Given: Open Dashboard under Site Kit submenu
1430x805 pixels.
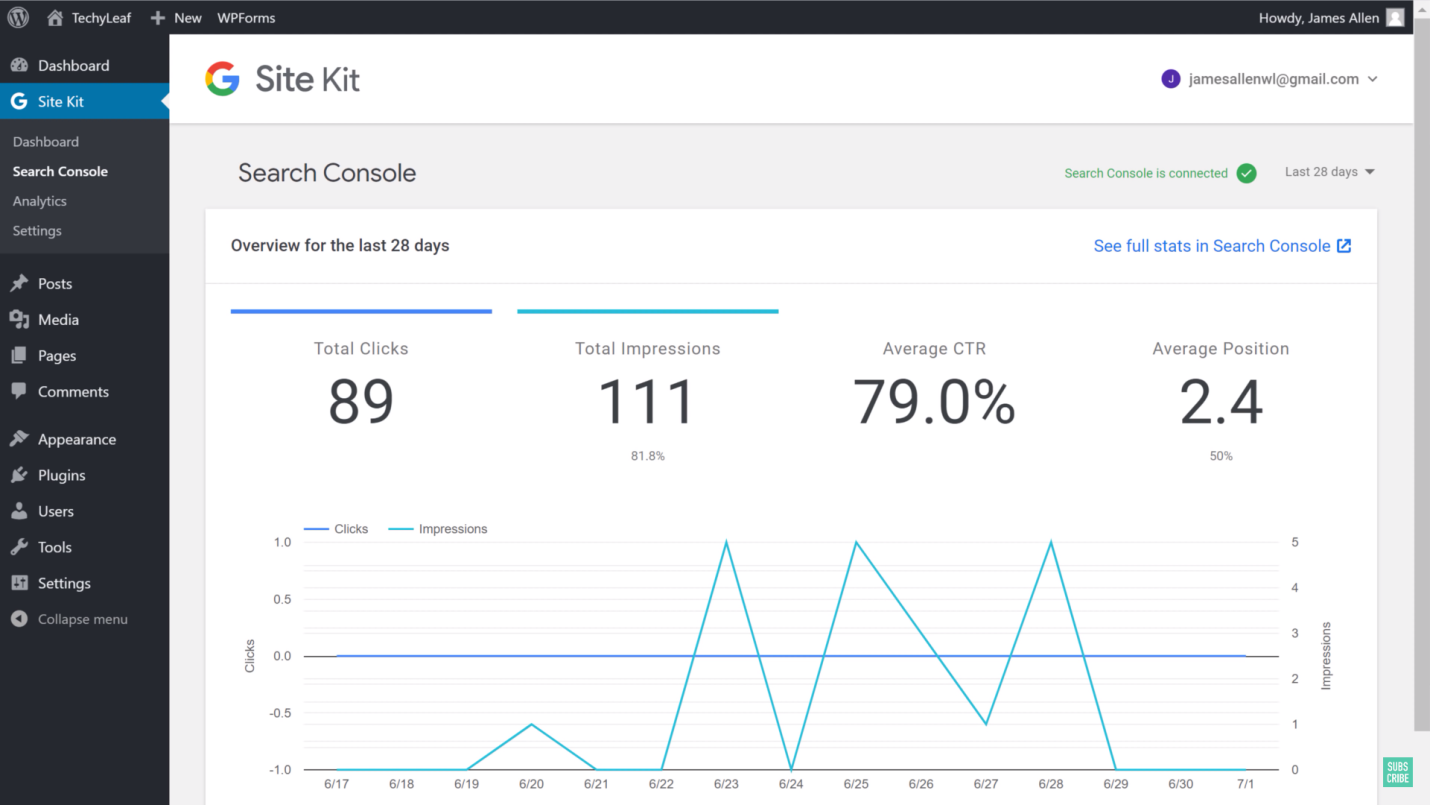Looking at the screenshot, I should [46, 142].
